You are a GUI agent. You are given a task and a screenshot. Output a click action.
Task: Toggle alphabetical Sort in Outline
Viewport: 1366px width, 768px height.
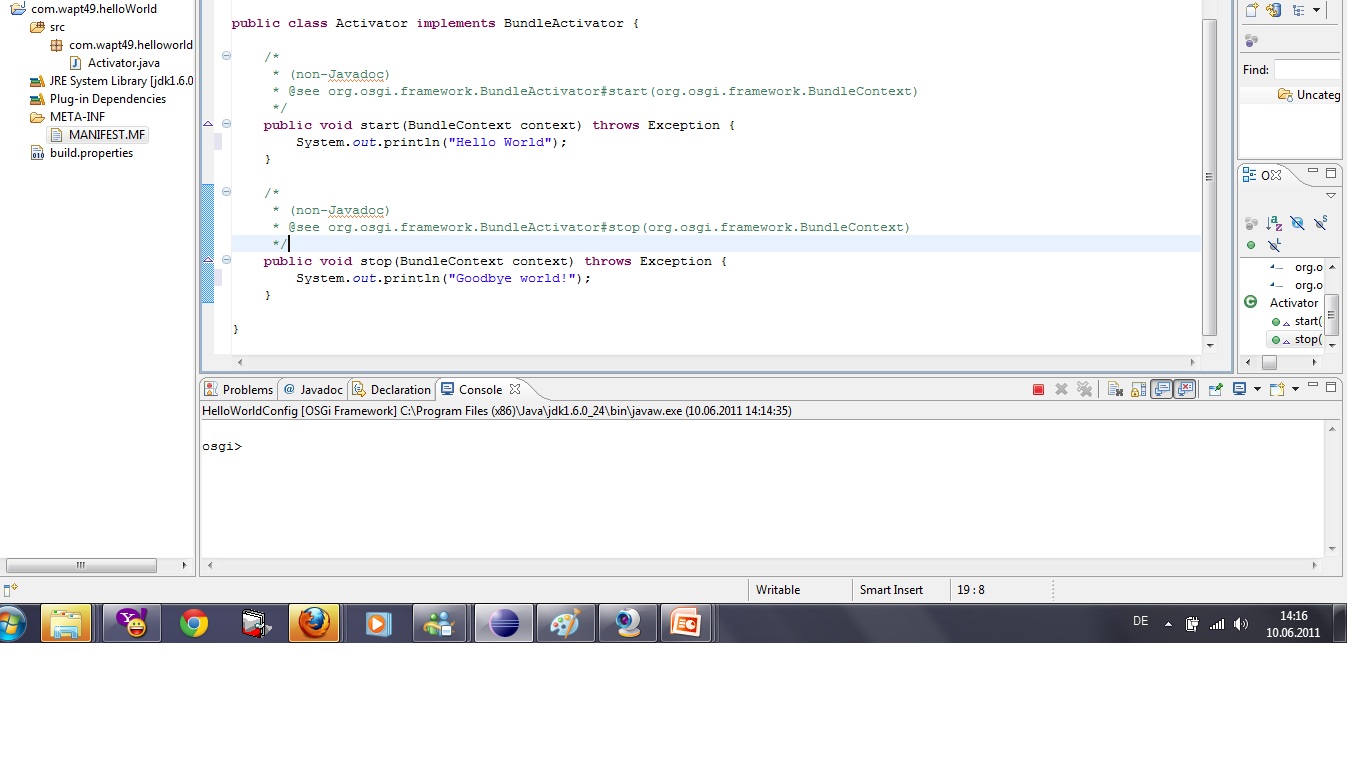click(x=1274, y=223)
